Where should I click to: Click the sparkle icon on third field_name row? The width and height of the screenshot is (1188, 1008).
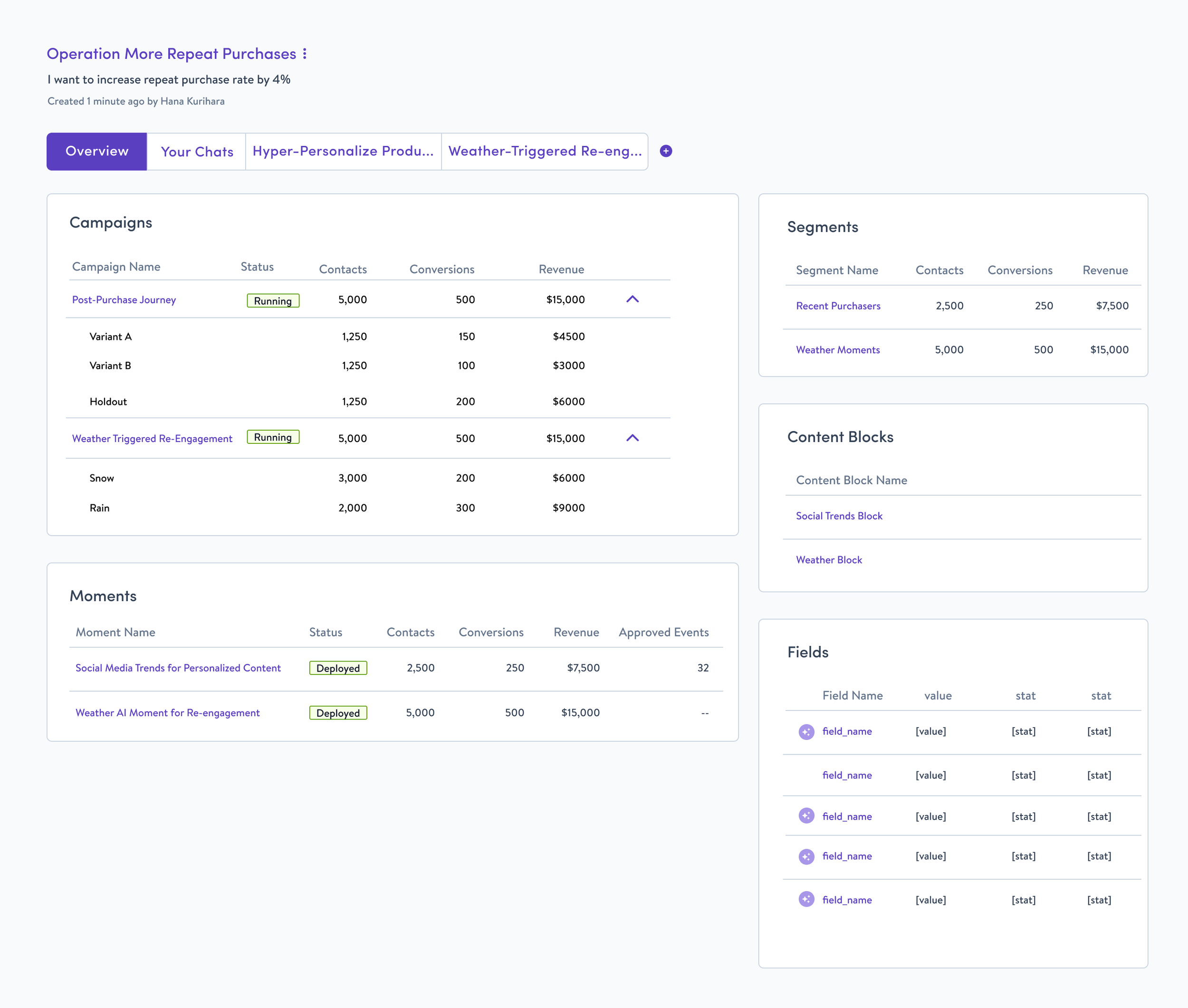[x=806, y=816]
